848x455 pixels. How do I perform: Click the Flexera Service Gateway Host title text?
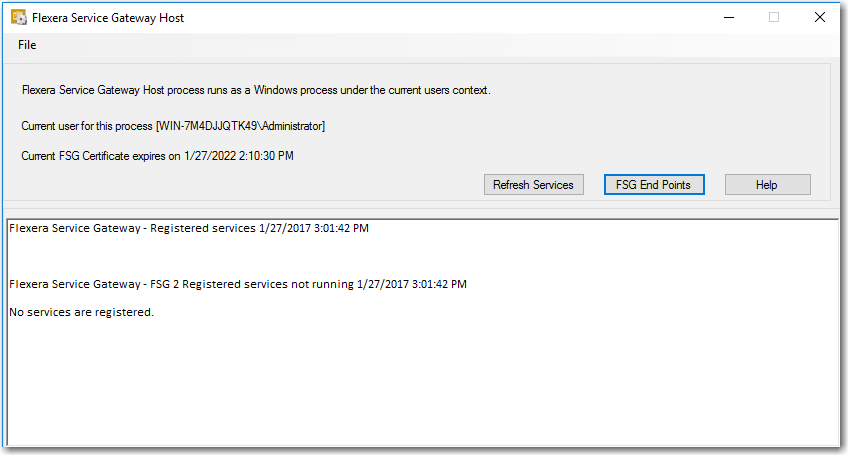pos(108,18)
